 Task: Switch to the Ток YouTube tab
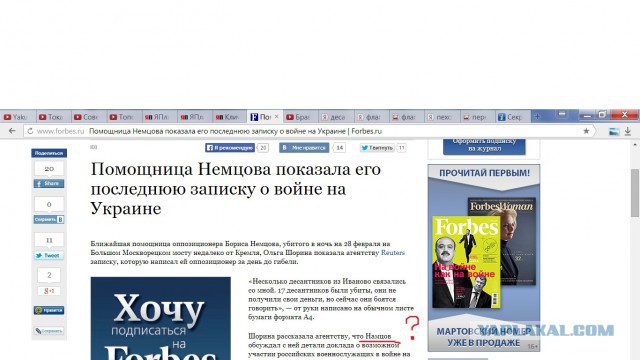(53, 117)
